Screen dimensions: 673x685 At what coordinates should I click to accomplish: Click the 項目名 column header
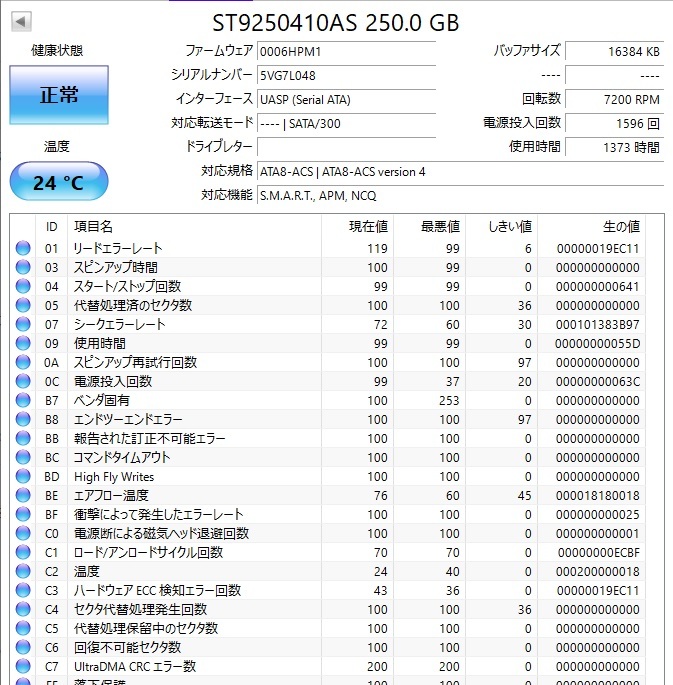[195, 226]
